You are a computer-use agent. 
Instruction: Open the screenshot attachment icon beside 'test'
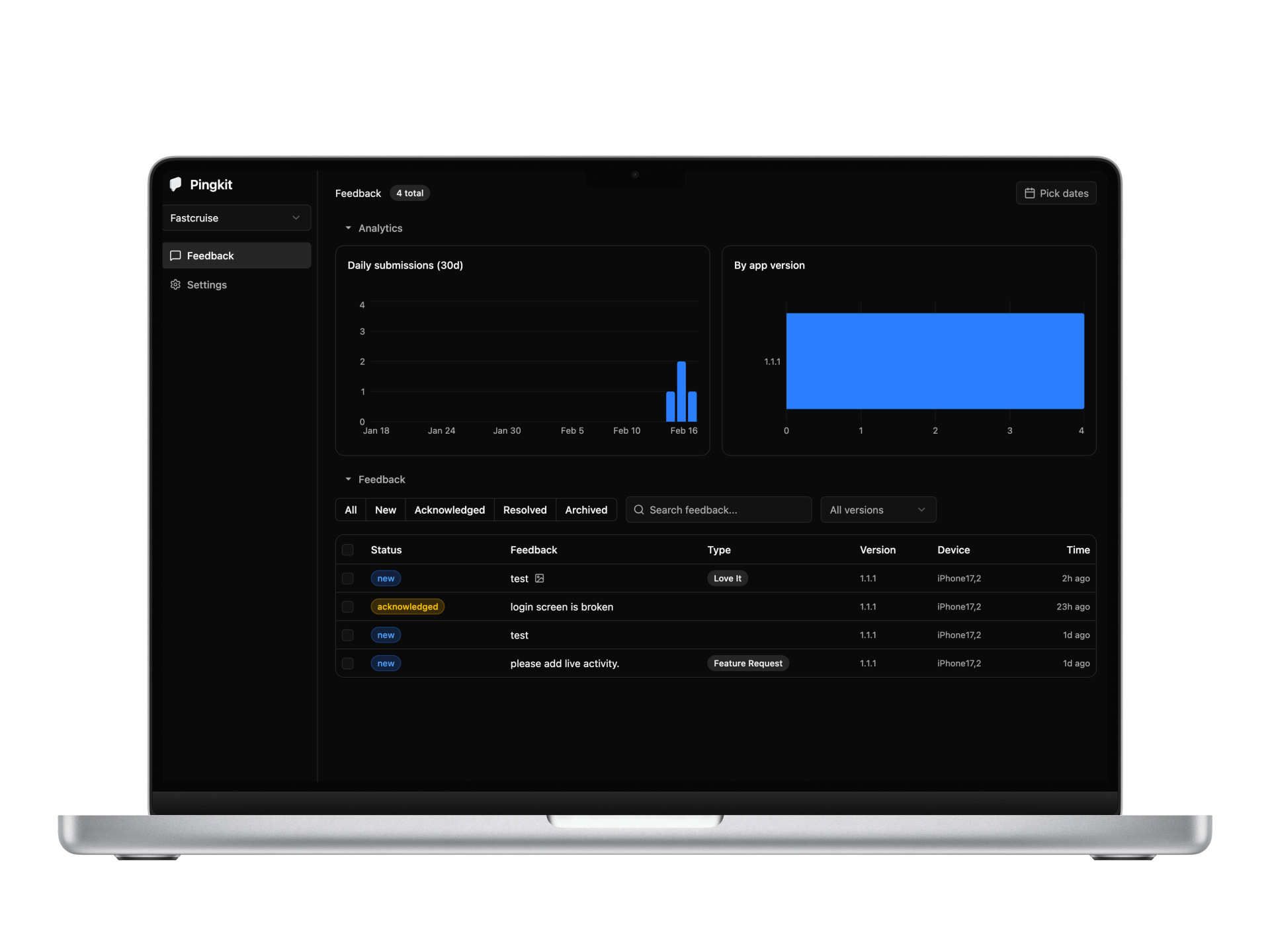click(540, 578)
